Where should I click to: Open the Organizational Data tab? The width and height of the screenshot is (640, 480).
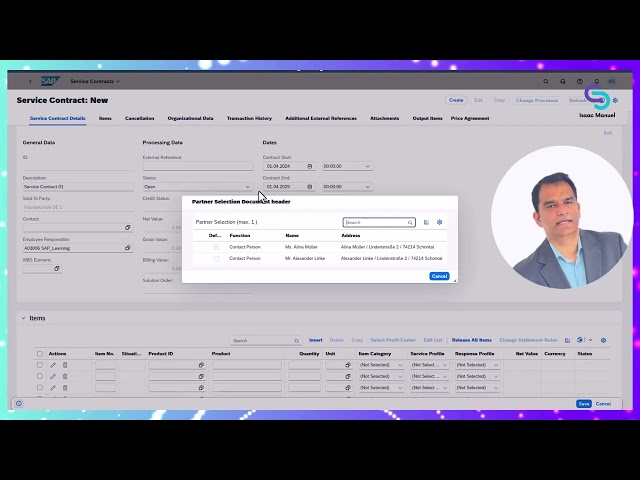[x=190, y=118]
